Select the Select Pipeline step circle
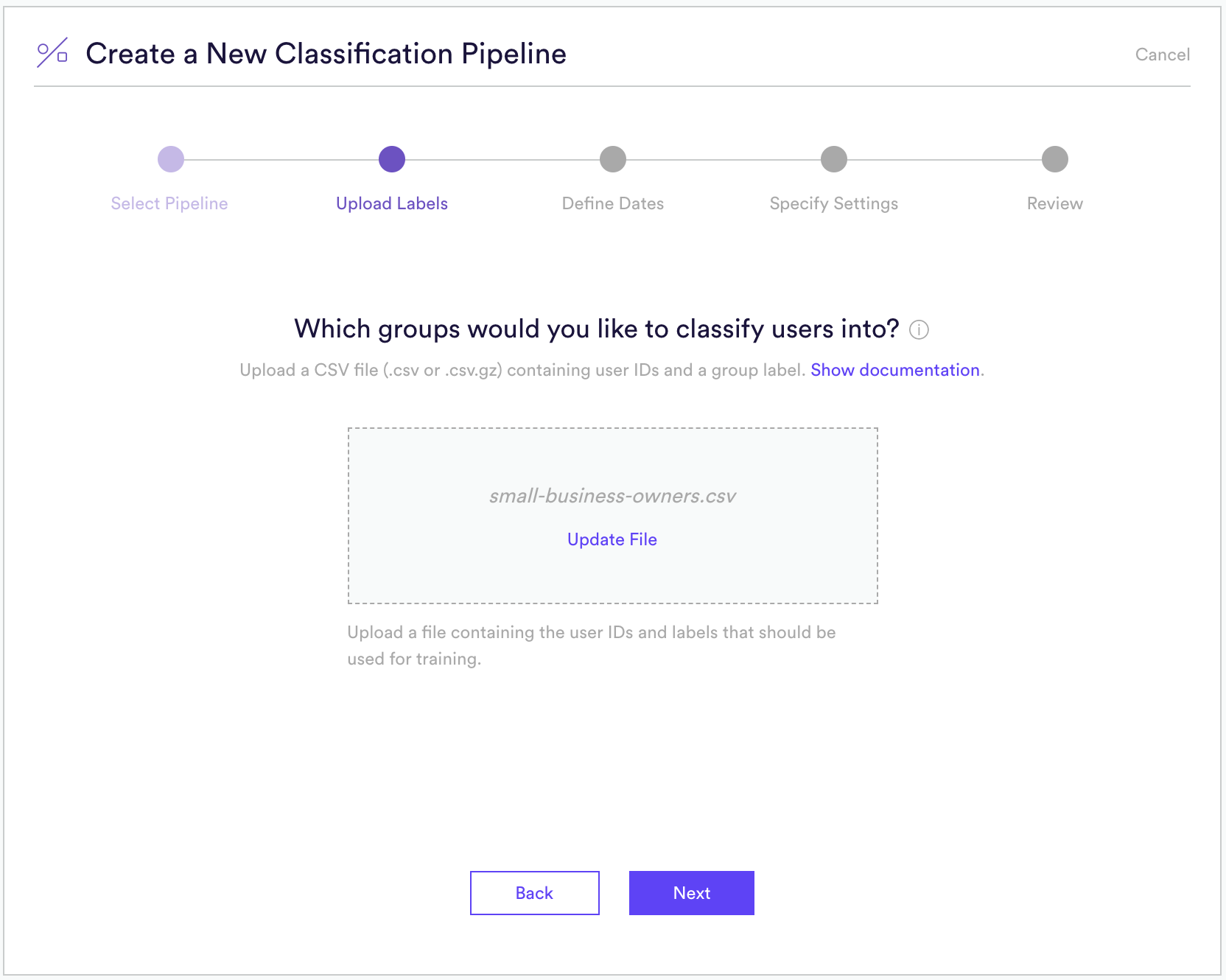Viewport: 1226px width, 980px height. [171, 159]
